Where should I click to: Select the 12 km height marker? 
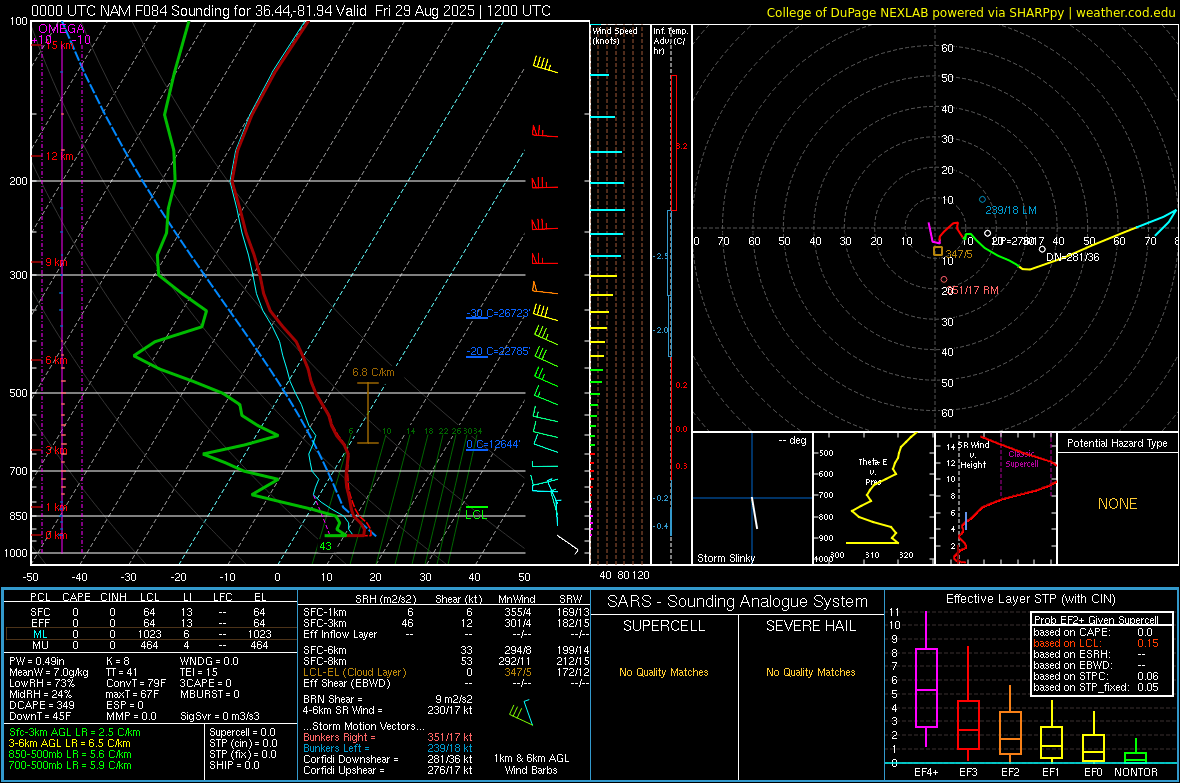(60, 156)
